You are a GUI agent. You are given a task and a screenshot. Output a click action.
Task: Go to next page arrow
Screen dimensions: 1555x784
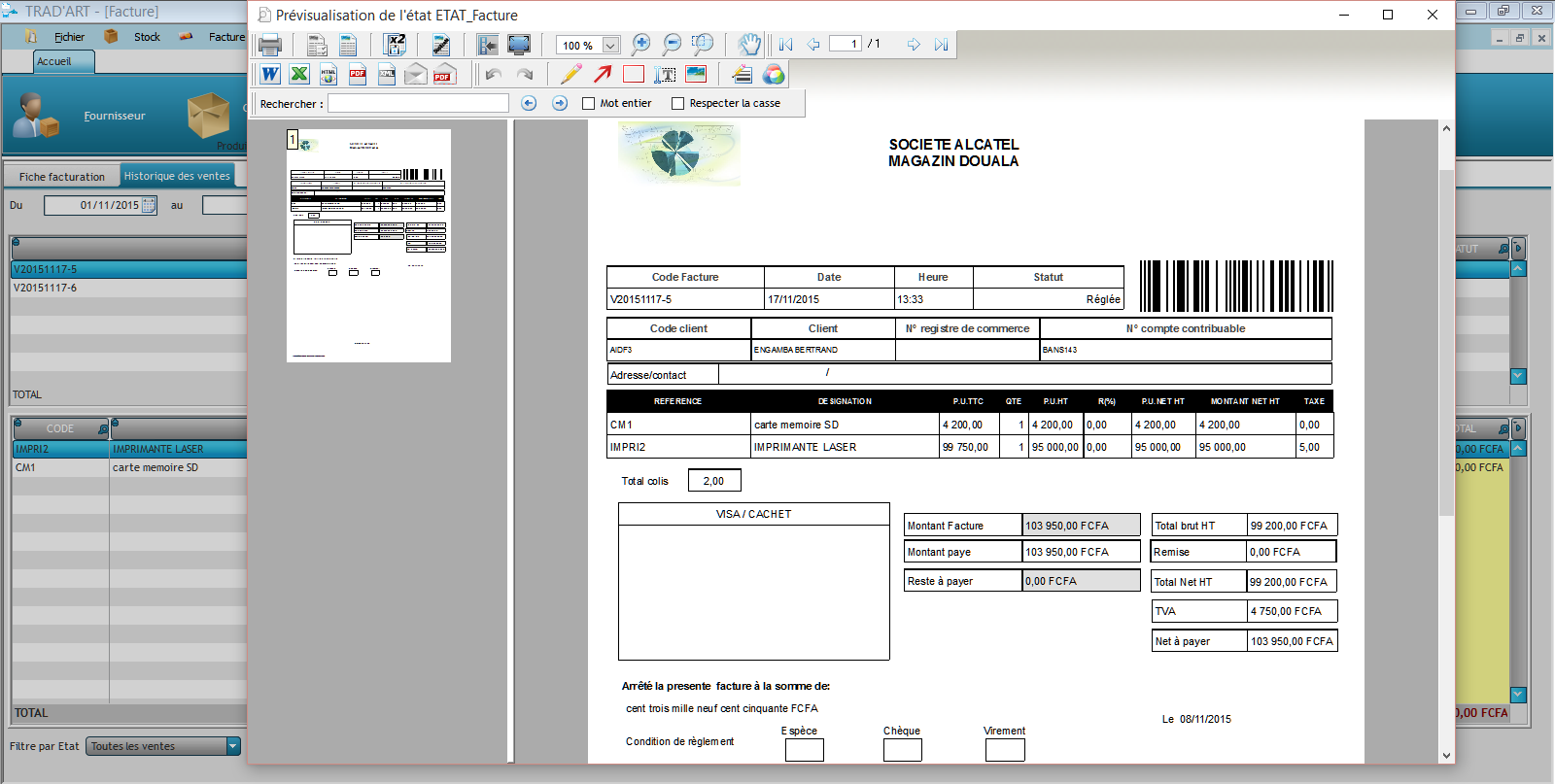[x=914, y=45]
